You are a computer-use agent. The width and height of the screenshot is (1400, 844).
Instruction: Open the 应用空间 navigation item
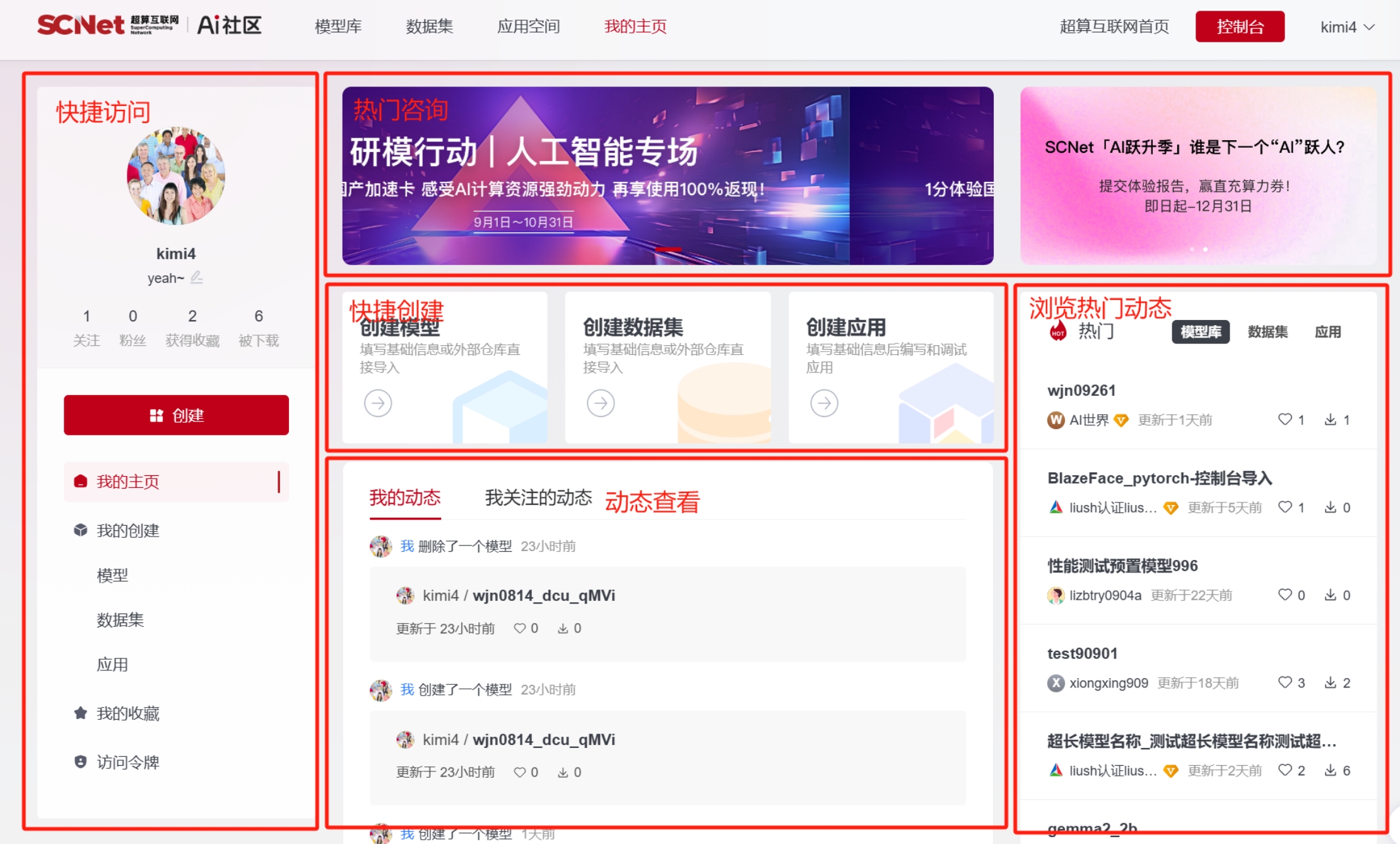pos(529,27)
